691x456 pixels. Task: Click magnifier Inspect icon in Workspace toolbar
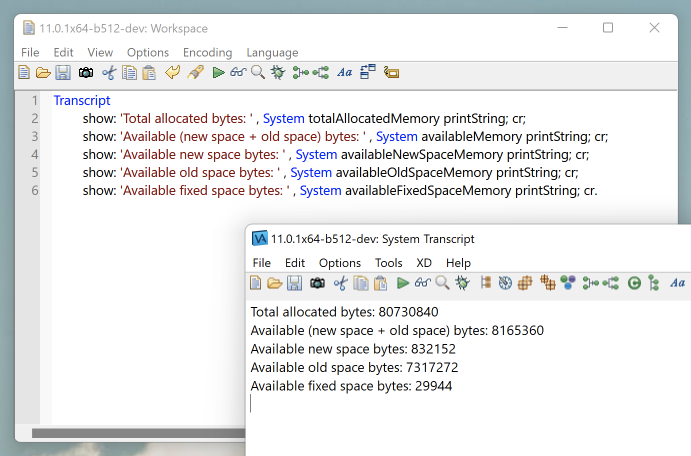pyautogui.click(x=258, y=72)
